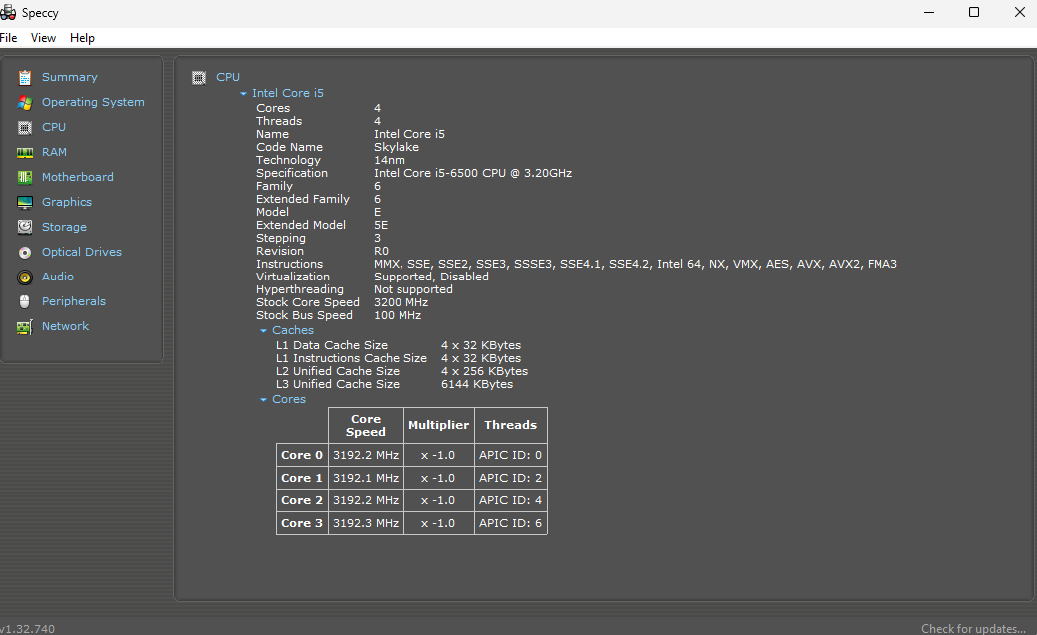The height and width of the screenshot is (635, 1037).
Task: Minimize the Speccy window
Action: 929,13
